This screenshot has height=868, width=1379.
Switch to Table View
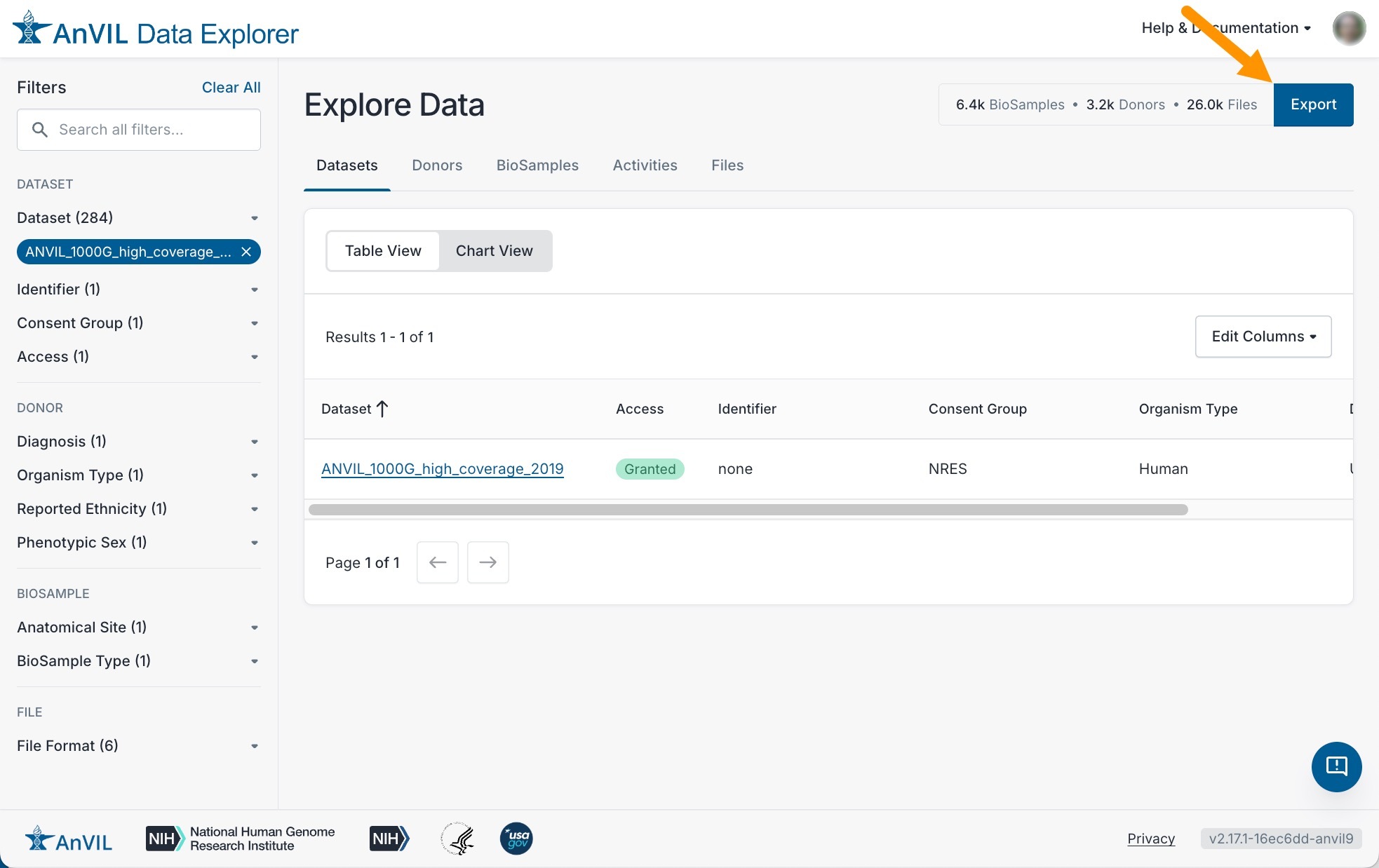383,251
